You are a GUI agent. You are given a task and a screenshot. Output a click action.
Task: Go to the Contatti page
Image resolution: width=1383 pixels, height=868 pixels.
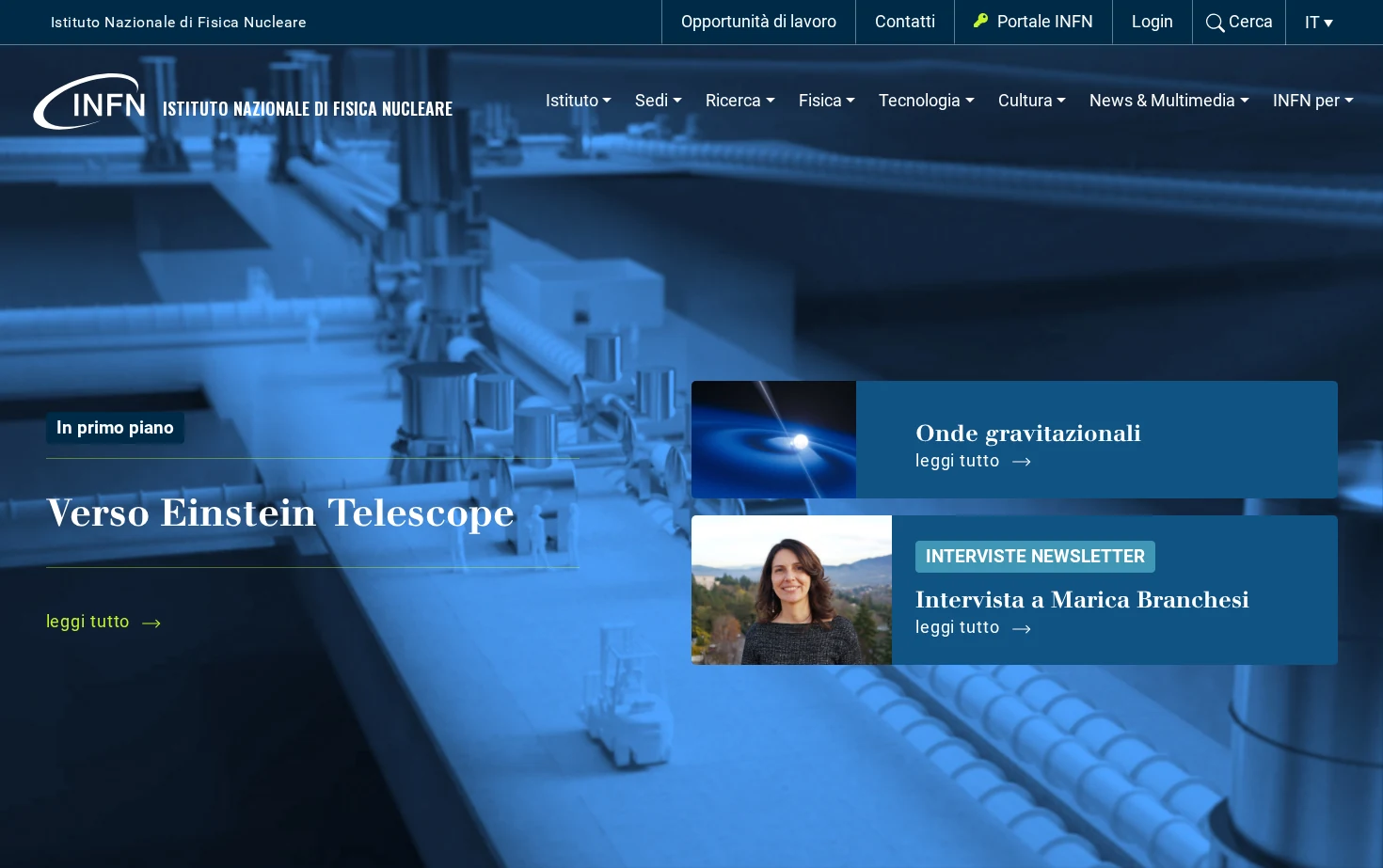tap(905, 22)
